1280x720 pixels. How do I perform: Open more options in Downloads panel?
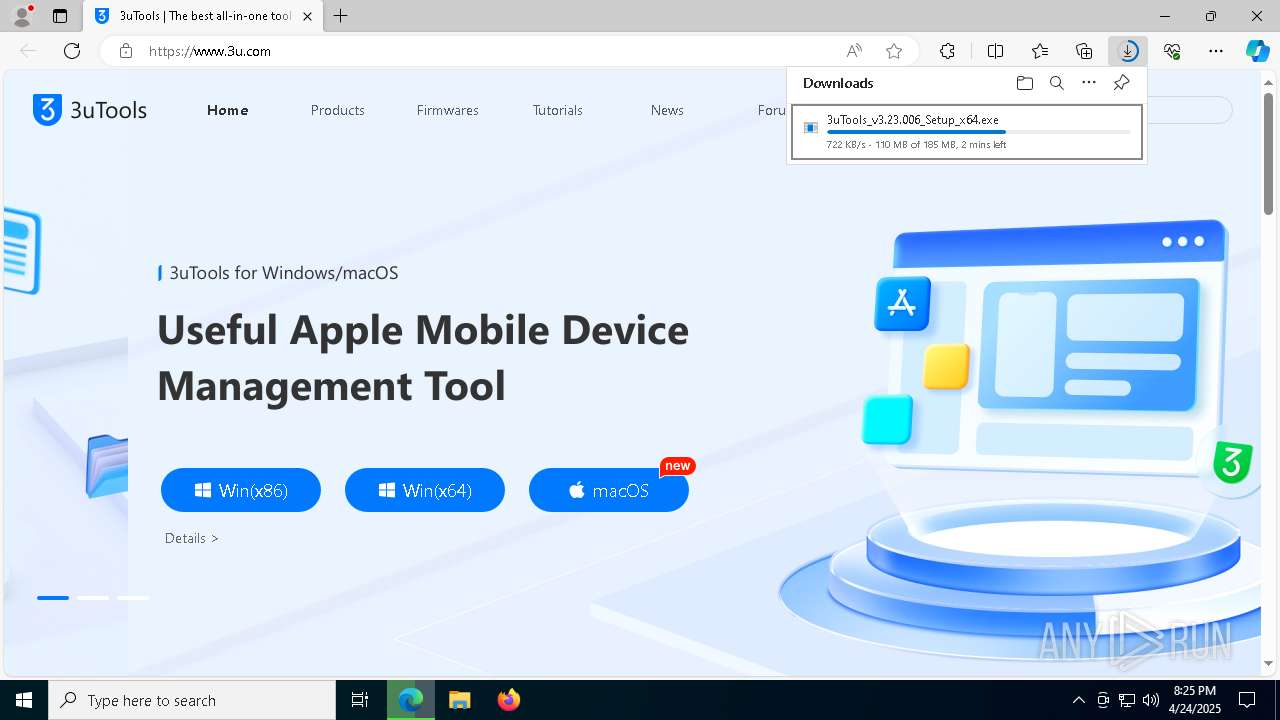point(1089,83)
